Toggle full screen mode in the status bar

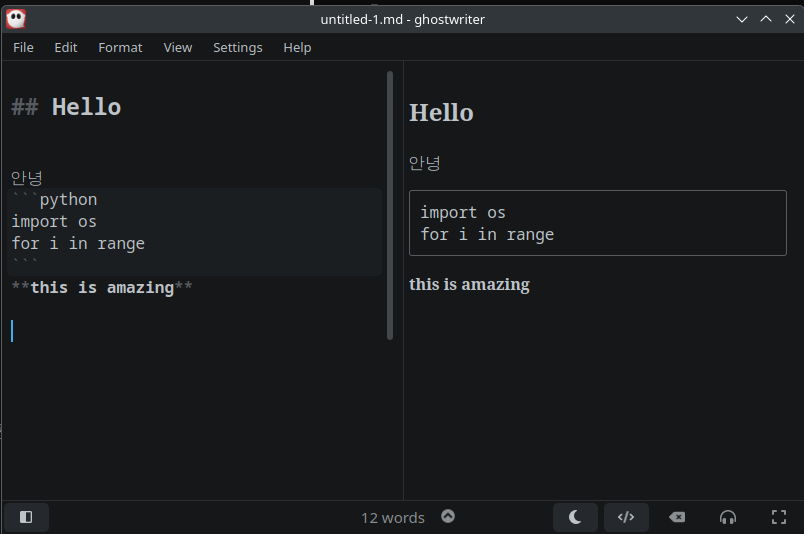778,517
